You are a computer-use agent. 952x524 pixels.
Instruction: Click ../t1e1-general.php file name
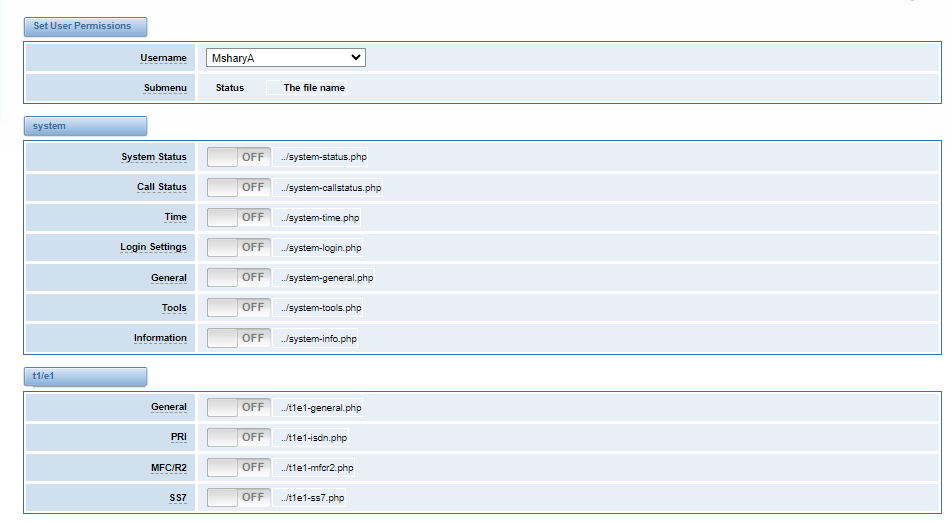321,407
